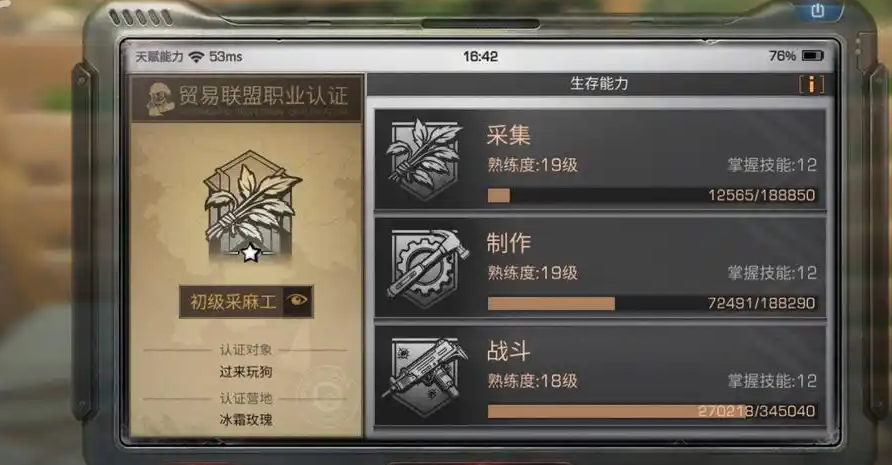Open the orange info icon in the header
892x465 pixels.
click(x=811, y=84)
